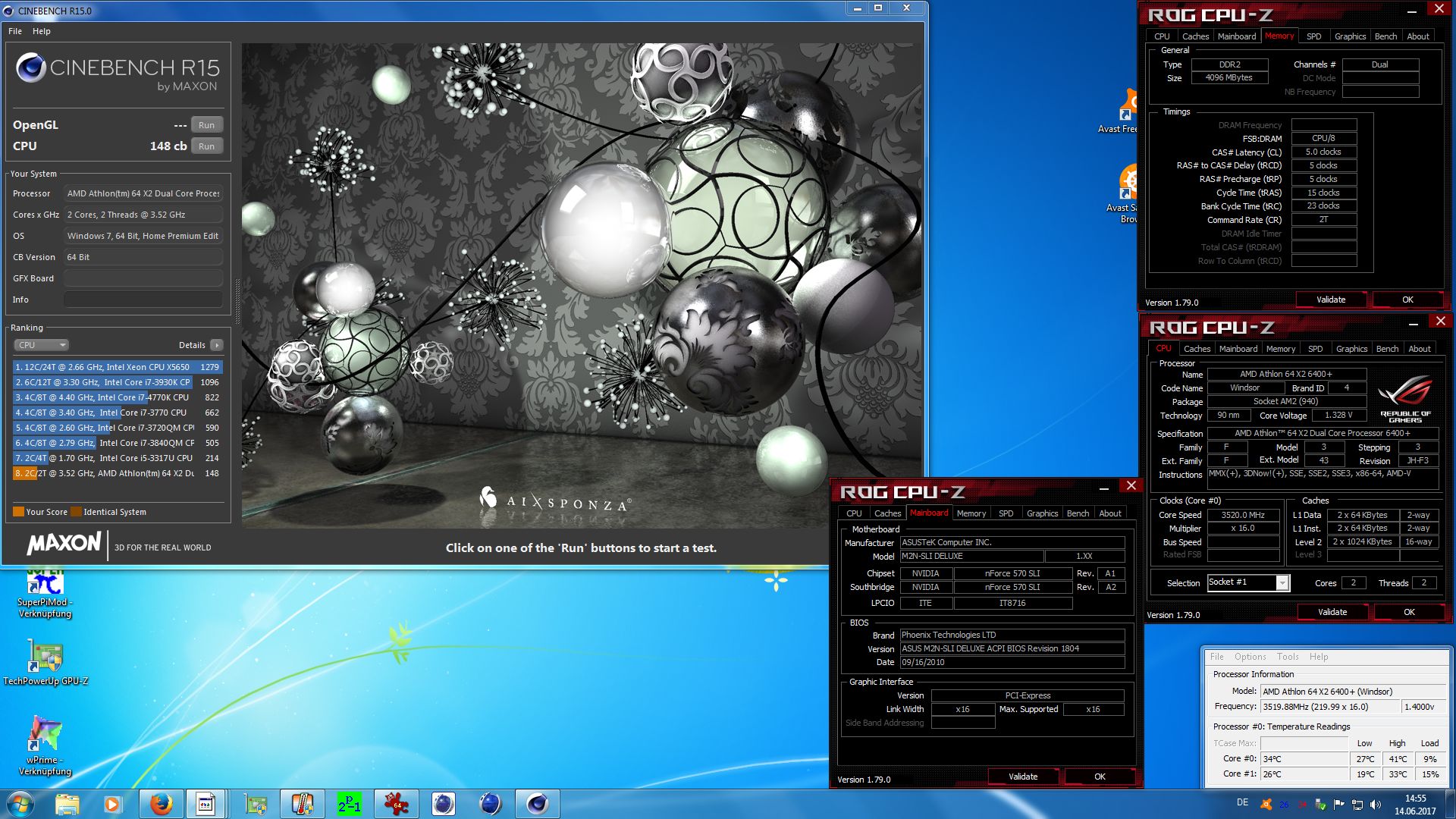This screenshot has height=819, width=1456.
Task: Select the Avast Safe Browser desktop icon
Action: (1124, 194)
